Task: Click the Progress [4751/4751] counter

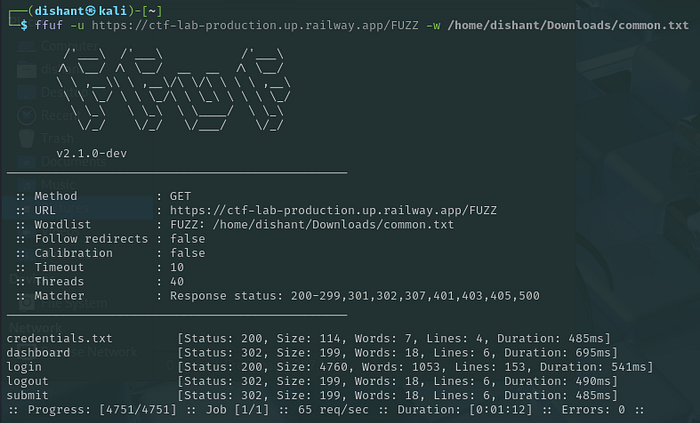Action: point(102,410)
